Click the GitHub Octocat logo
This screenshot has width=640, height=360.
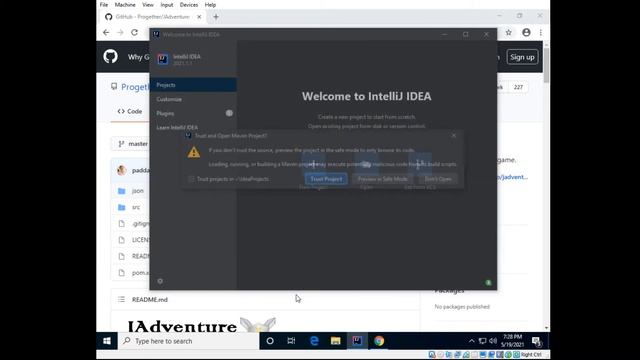click(x=110, y=56)
